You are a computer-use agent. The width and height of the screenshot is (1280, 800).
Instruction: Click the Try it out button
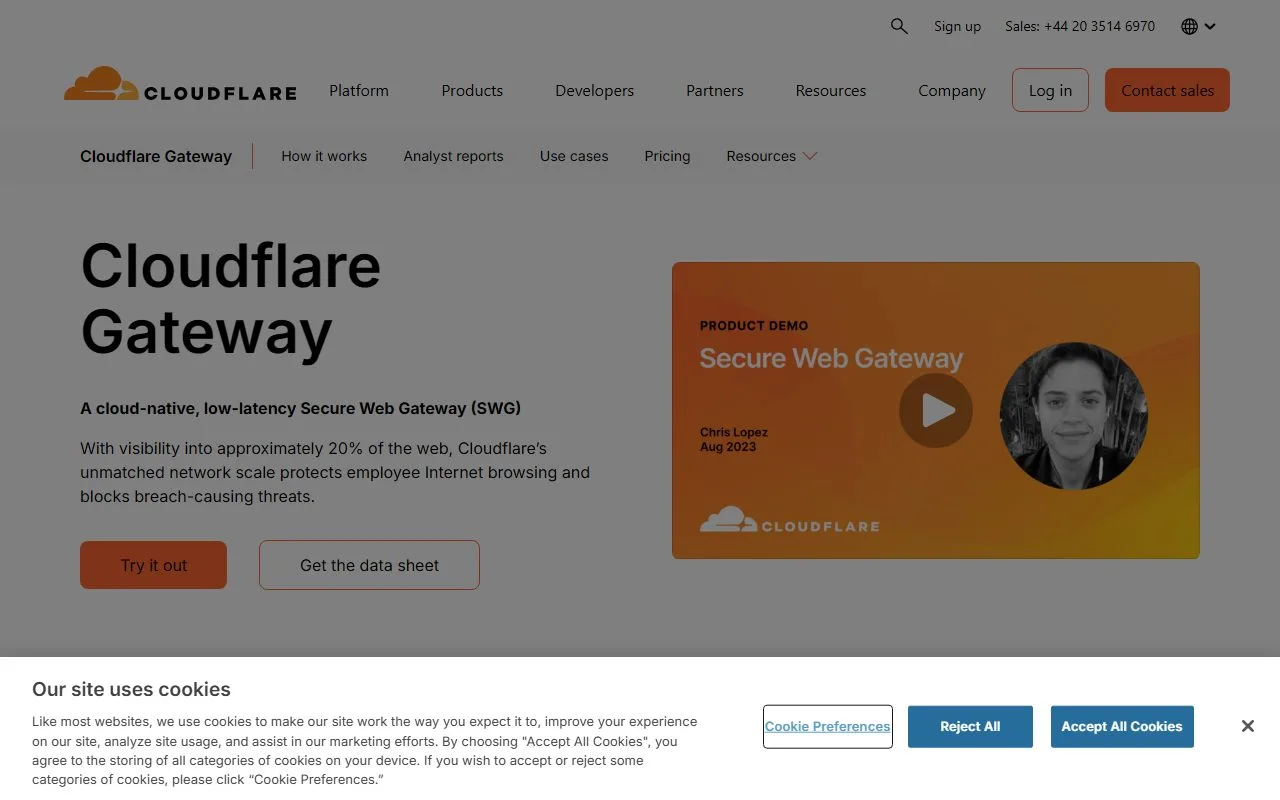click(153, 565)
